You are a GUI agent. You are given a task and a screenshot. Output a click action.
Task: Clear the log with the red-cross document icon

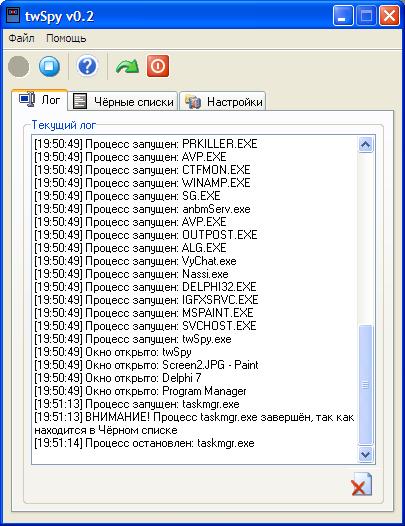click(362, 484)
